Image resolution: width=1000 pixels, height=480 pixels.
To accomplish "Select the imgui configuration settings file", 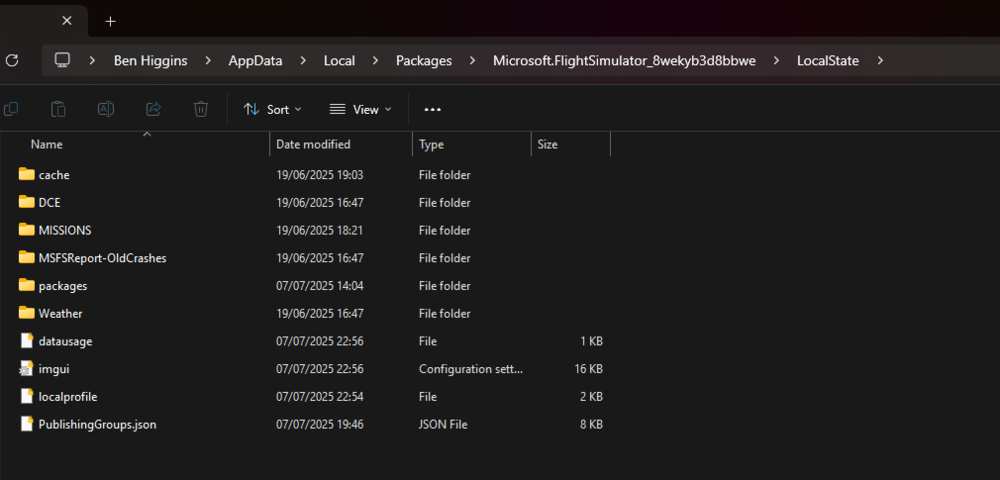I will (53, 369).
